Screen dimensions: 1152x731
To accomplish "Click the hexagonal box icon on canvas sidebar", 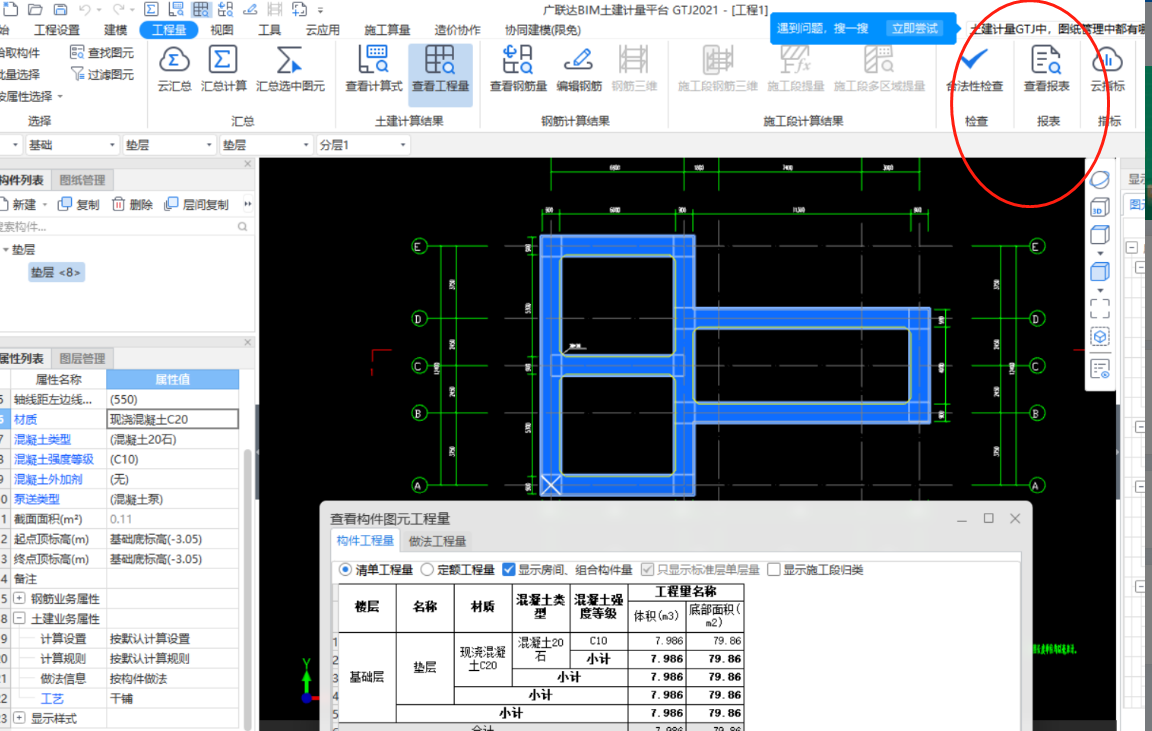I will (x=1099, y=337).
